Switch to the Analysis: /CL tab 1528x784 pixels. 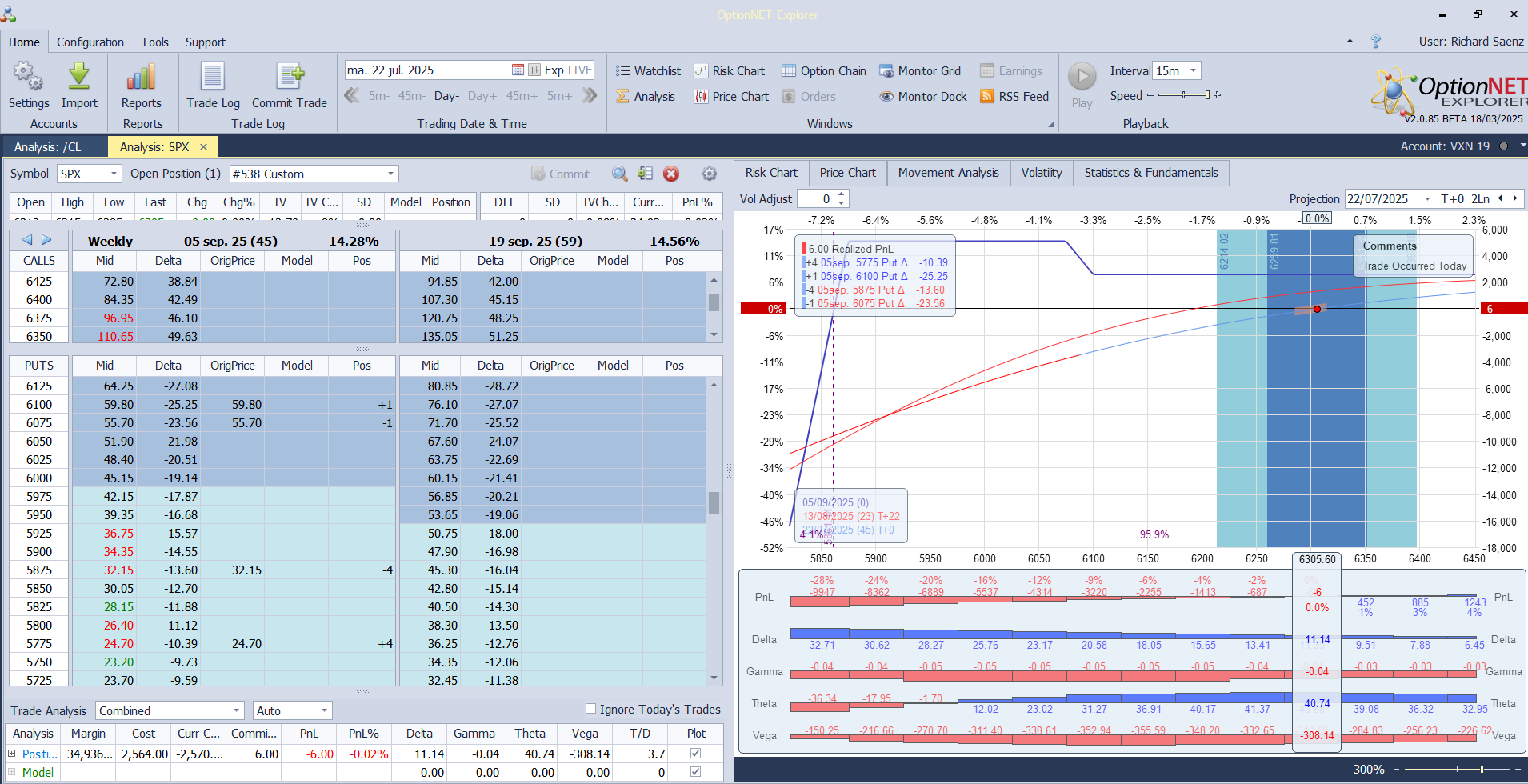click(48, 146)
